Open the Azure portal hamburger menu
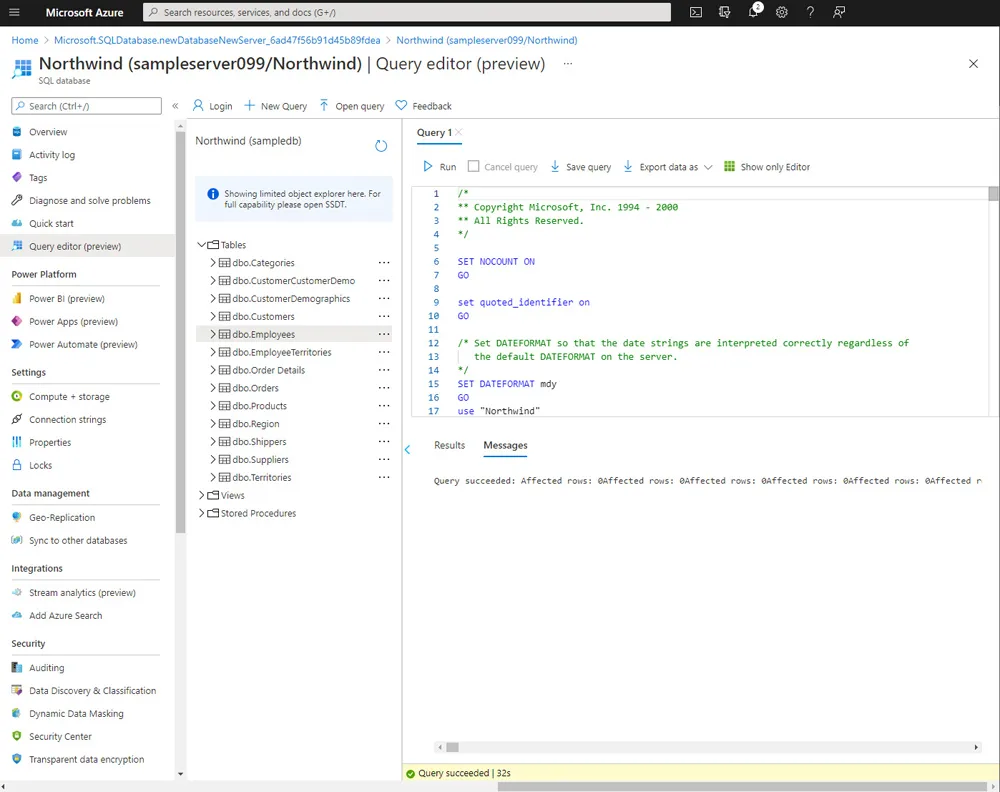This screenshot has height=792, width=1000. [14, 12]
